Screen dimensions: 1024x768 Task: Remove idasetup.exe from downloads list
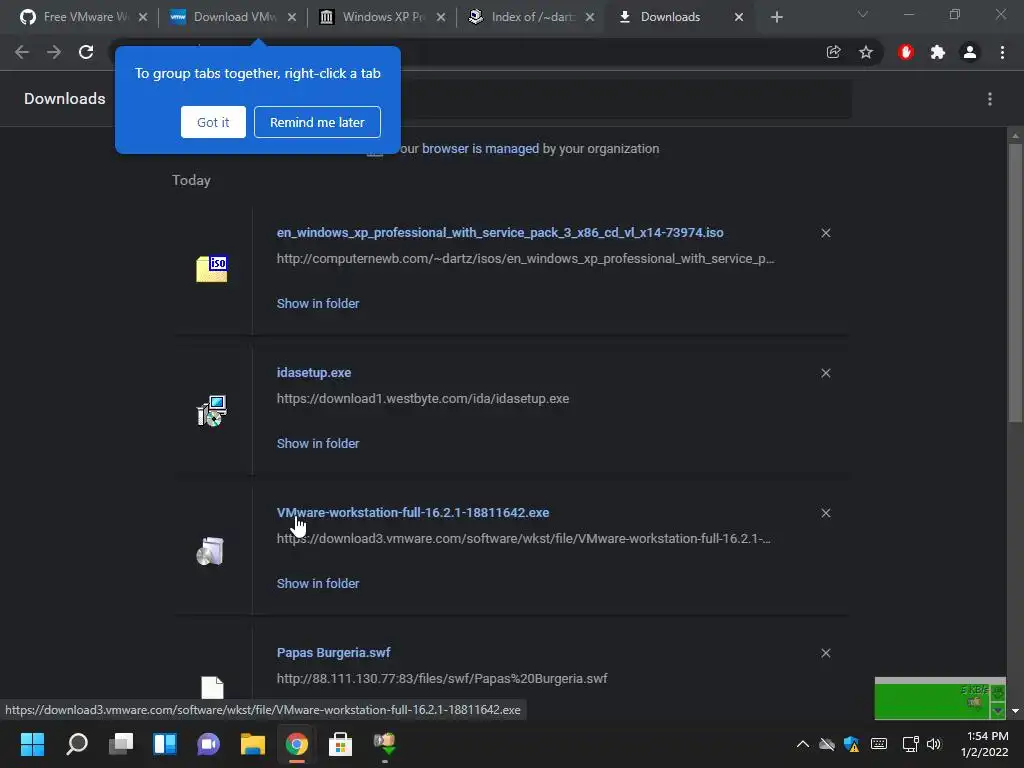click(x=825, y=373)
